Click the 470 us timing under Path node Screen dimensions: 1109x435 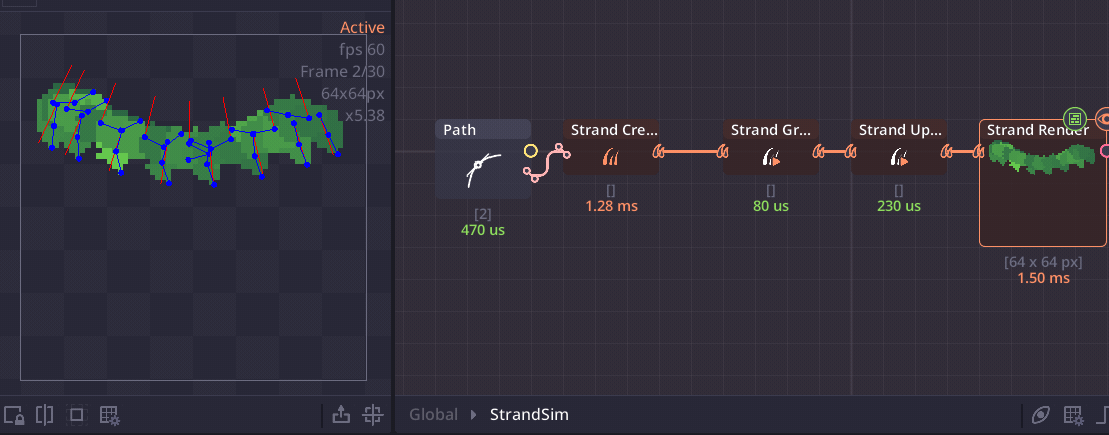click(482, 230)
